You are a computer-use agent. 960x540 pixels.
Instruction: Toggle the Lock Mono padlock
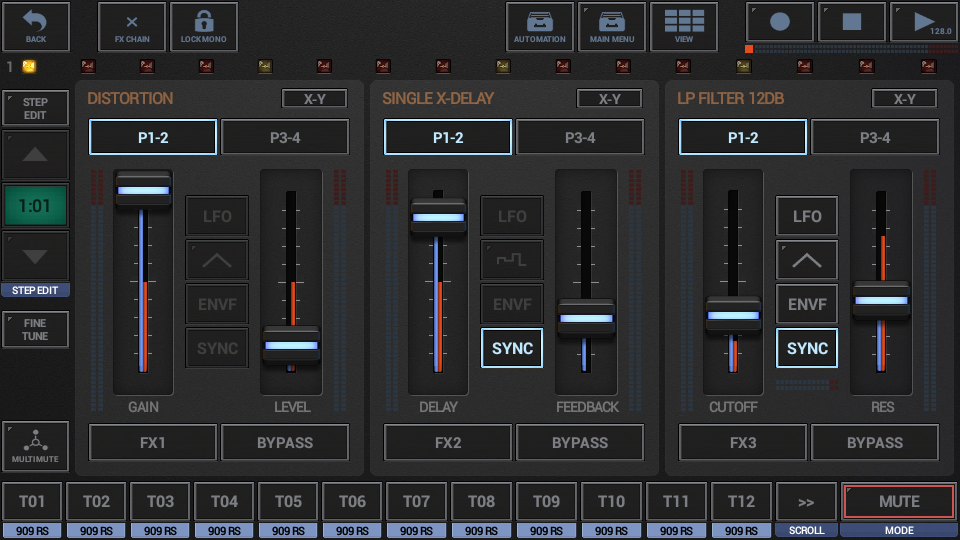(204, 27)
